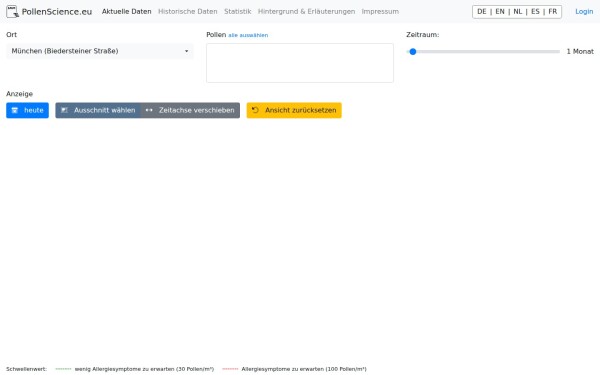Switch language to NL
This screenshot has width=600, height=375.
[x=518, y=11]
